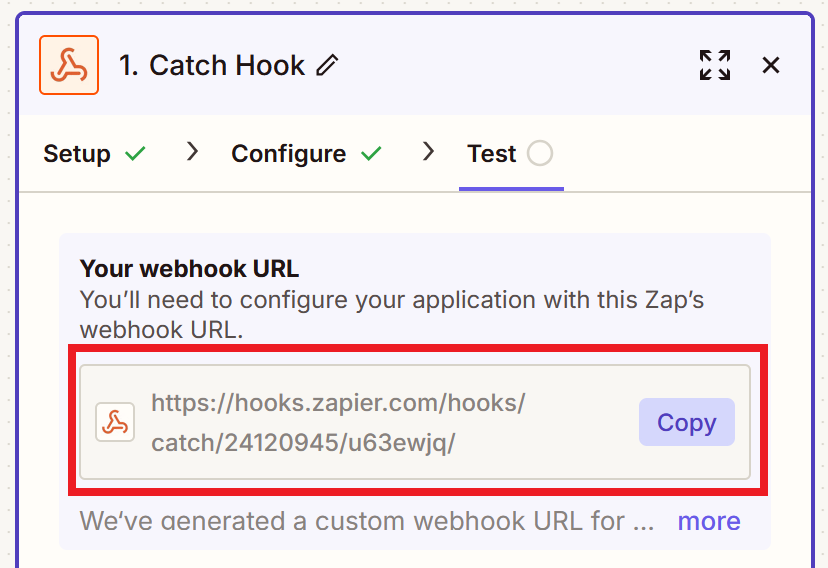The image size is (828, 568).
Task: Copy the webhook URL
Action: coord(686,422)
